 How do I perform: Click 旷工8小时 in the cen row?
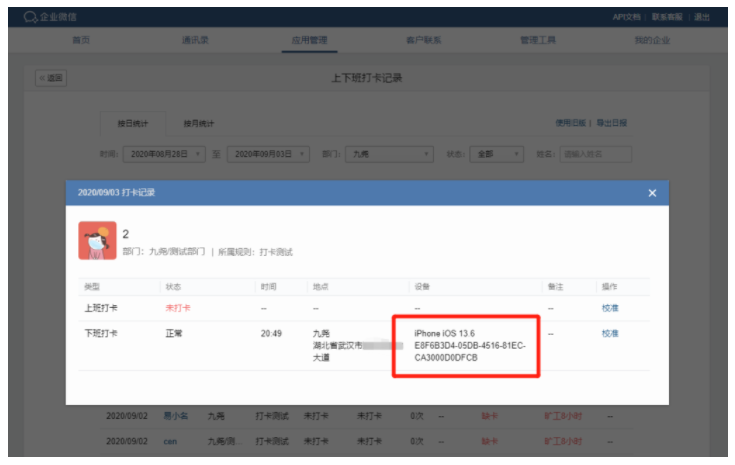563,442
